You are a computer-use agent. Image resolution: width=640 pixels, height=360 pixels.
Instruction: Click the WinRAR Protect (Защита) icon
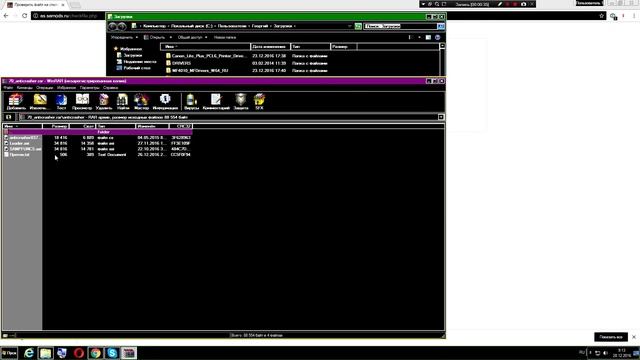pyautogui.click(x=241, y=102)
